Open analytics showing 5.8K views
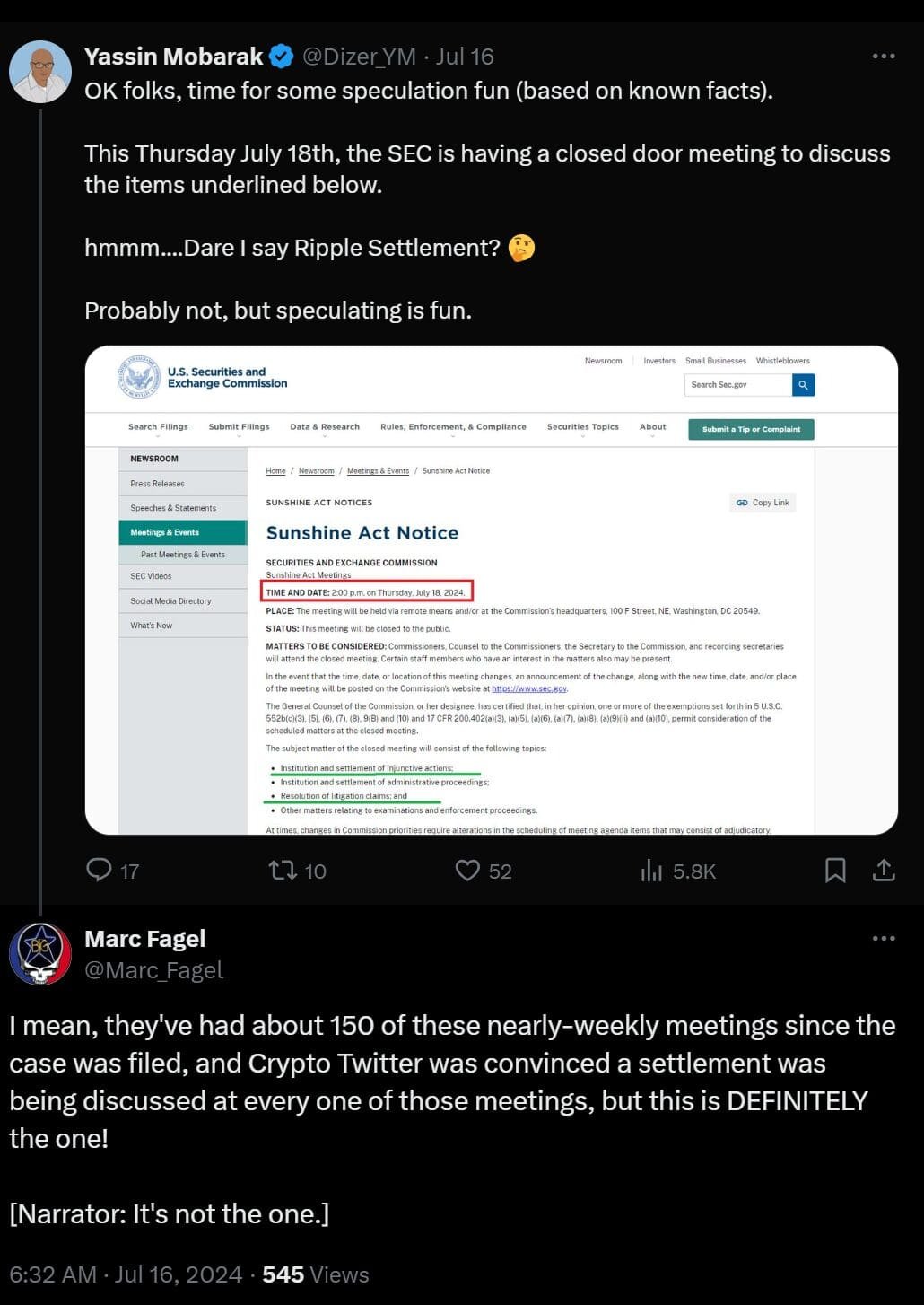Screen dimensions: 924x1305 click(652, 870)
